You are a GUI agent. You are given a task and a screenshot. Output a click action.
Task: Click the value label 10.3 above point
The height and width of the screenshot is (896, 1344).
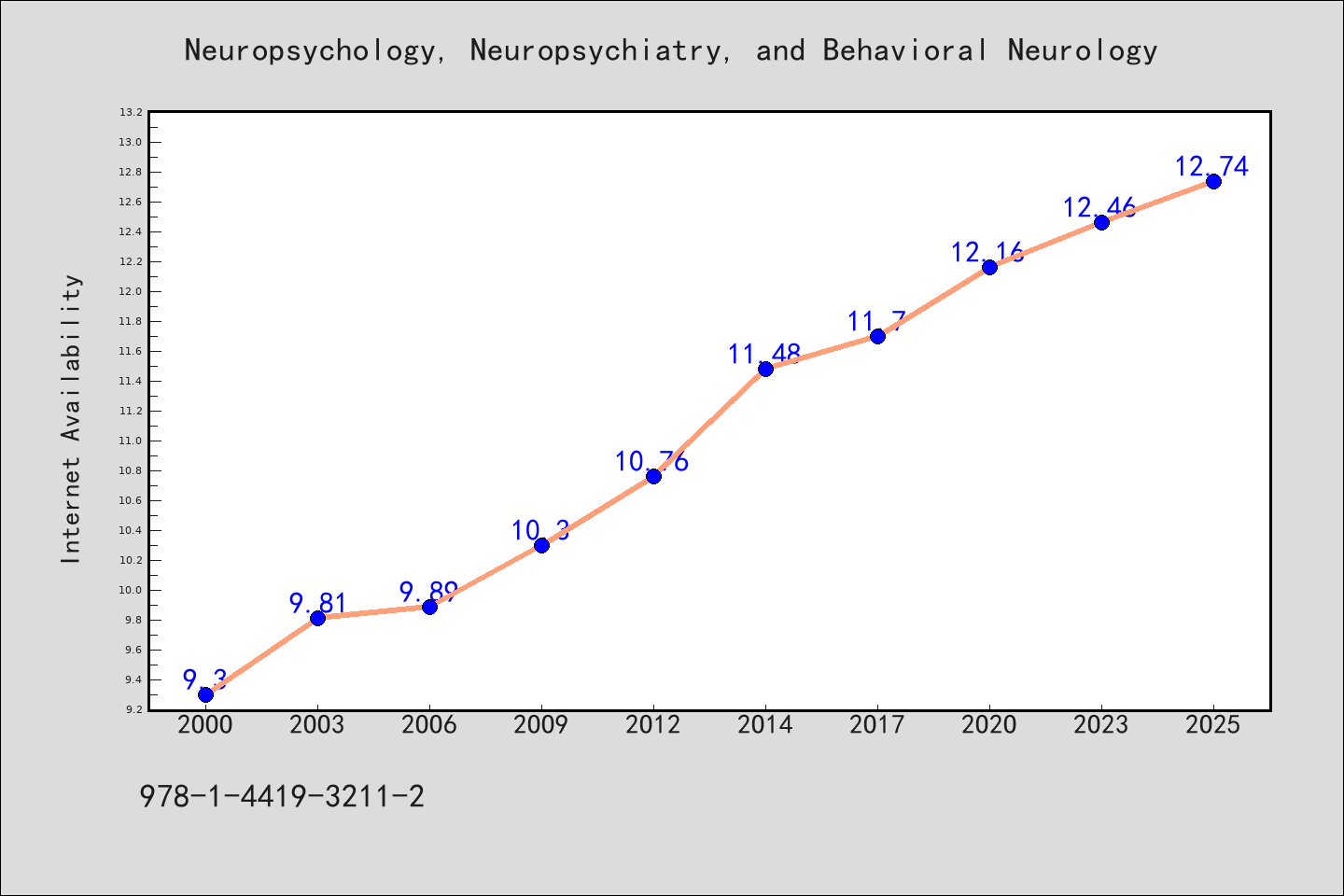540,530
